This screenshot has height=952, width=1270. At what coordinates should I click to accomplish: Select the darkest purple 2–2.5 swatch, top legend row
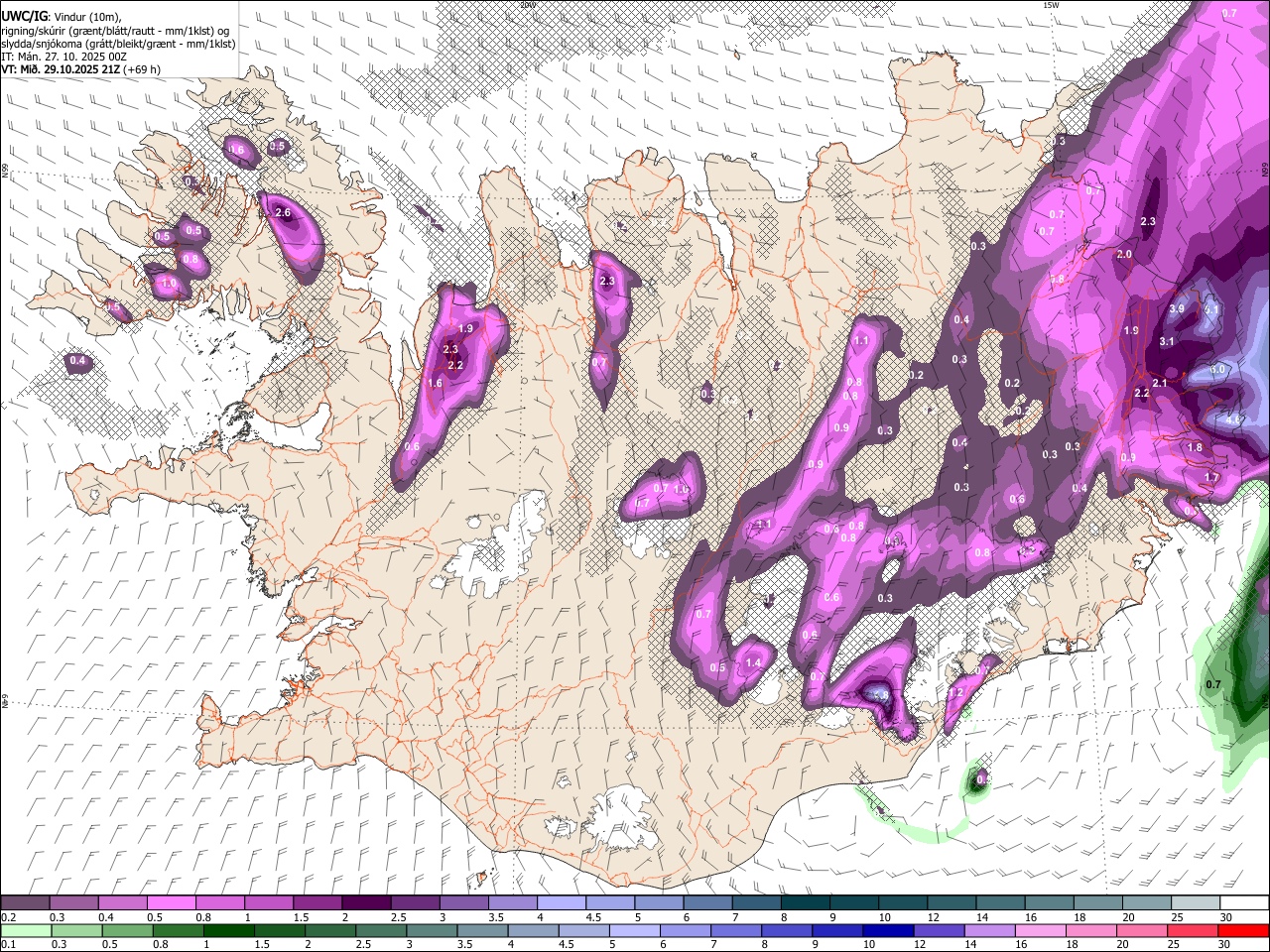click(x=365, y=903)
